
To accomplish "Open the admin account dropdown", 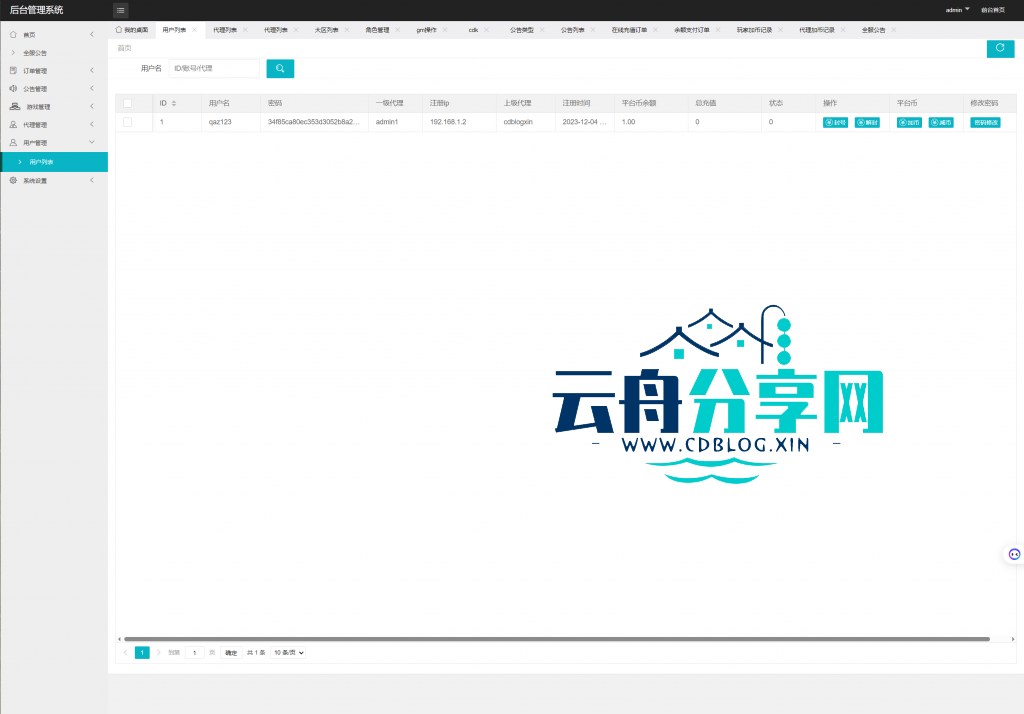I will tap(957, 10).
